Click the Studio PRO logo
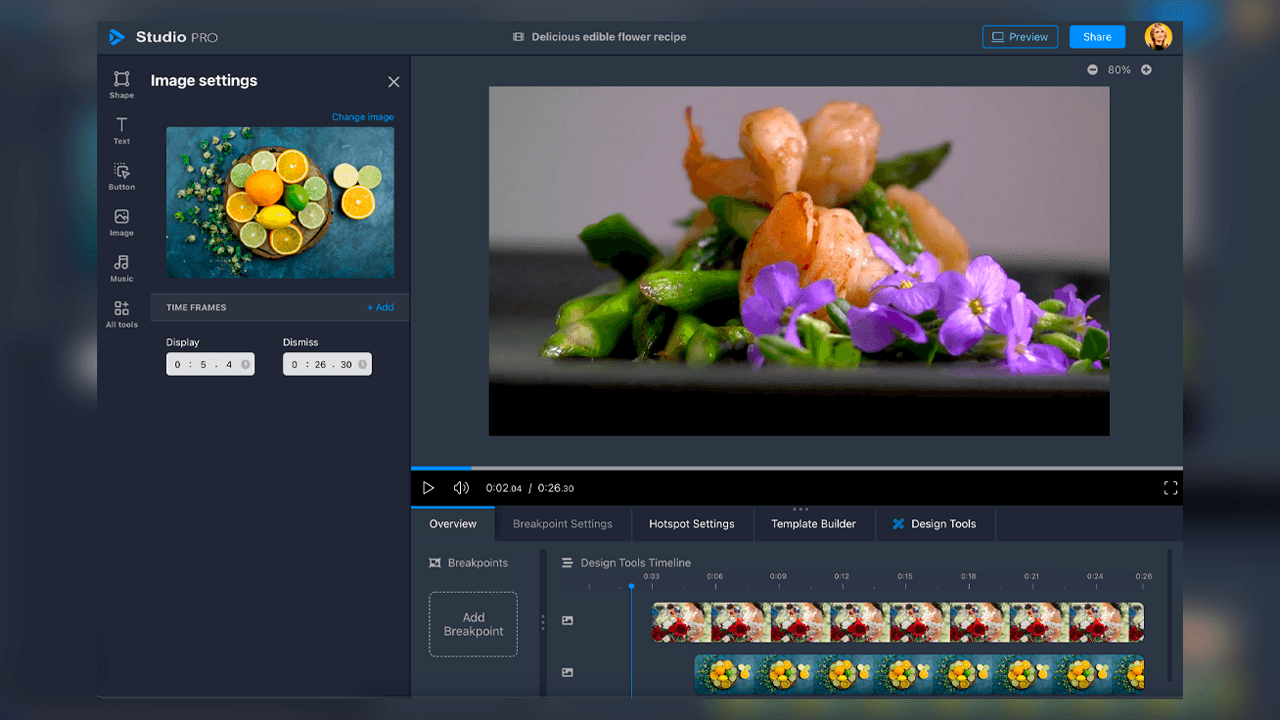1280x720 pixels. pyautogui.click(x=164, y=37)
